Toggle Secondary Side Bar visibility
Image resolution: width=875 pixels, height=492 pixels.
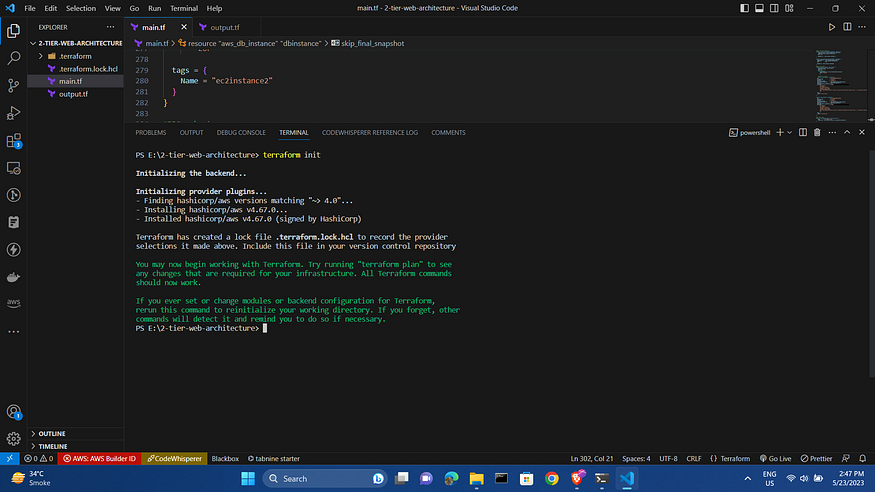pyautogui.click(x=774, y=8)
